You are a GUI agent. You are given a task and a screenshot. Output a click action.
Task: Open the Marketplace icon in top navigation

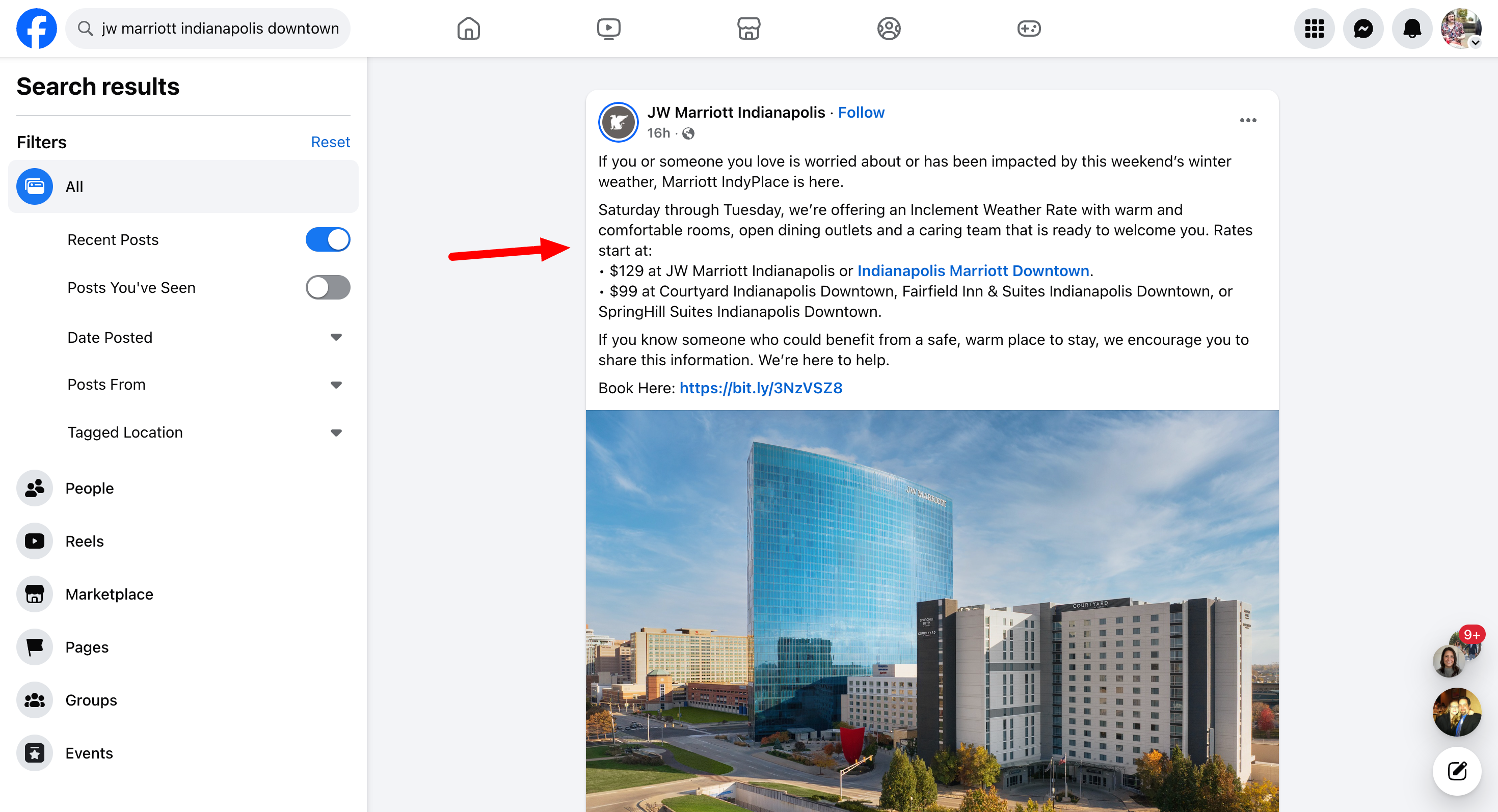point(748,28)
